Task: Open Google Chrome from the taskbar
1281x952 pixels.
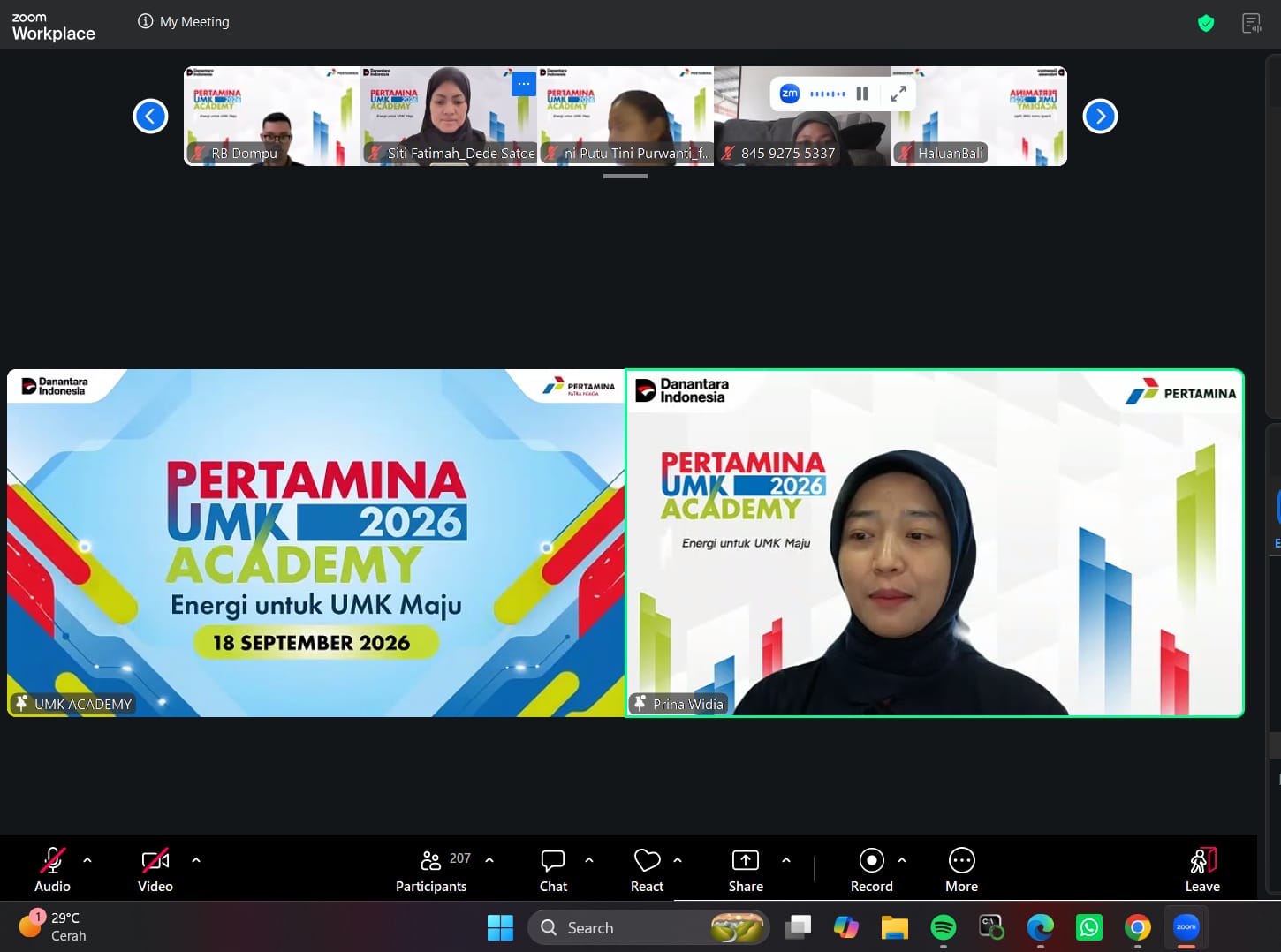Action: (1138, 927)
